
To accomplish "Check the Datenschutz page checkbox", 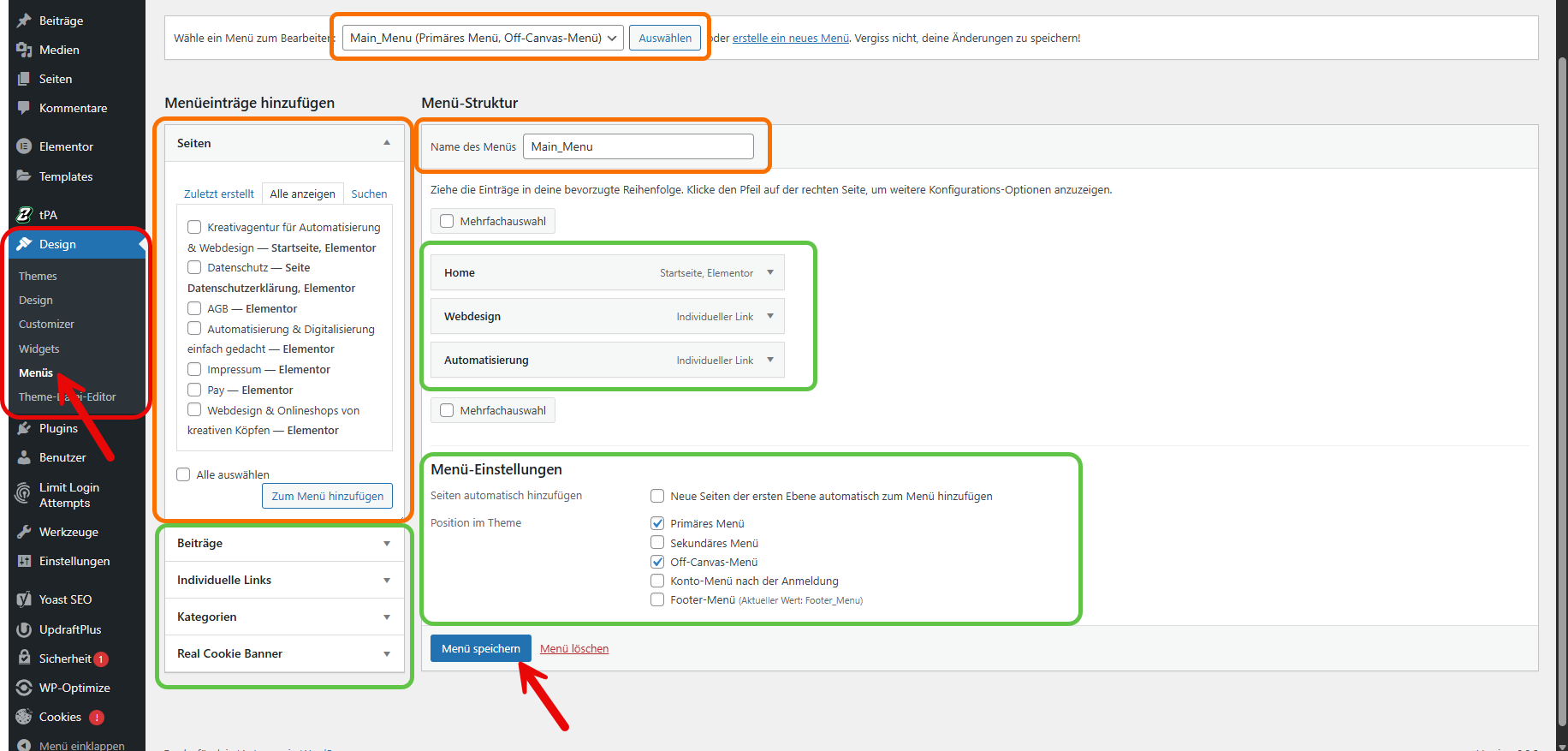I will [x=194, y=267].
